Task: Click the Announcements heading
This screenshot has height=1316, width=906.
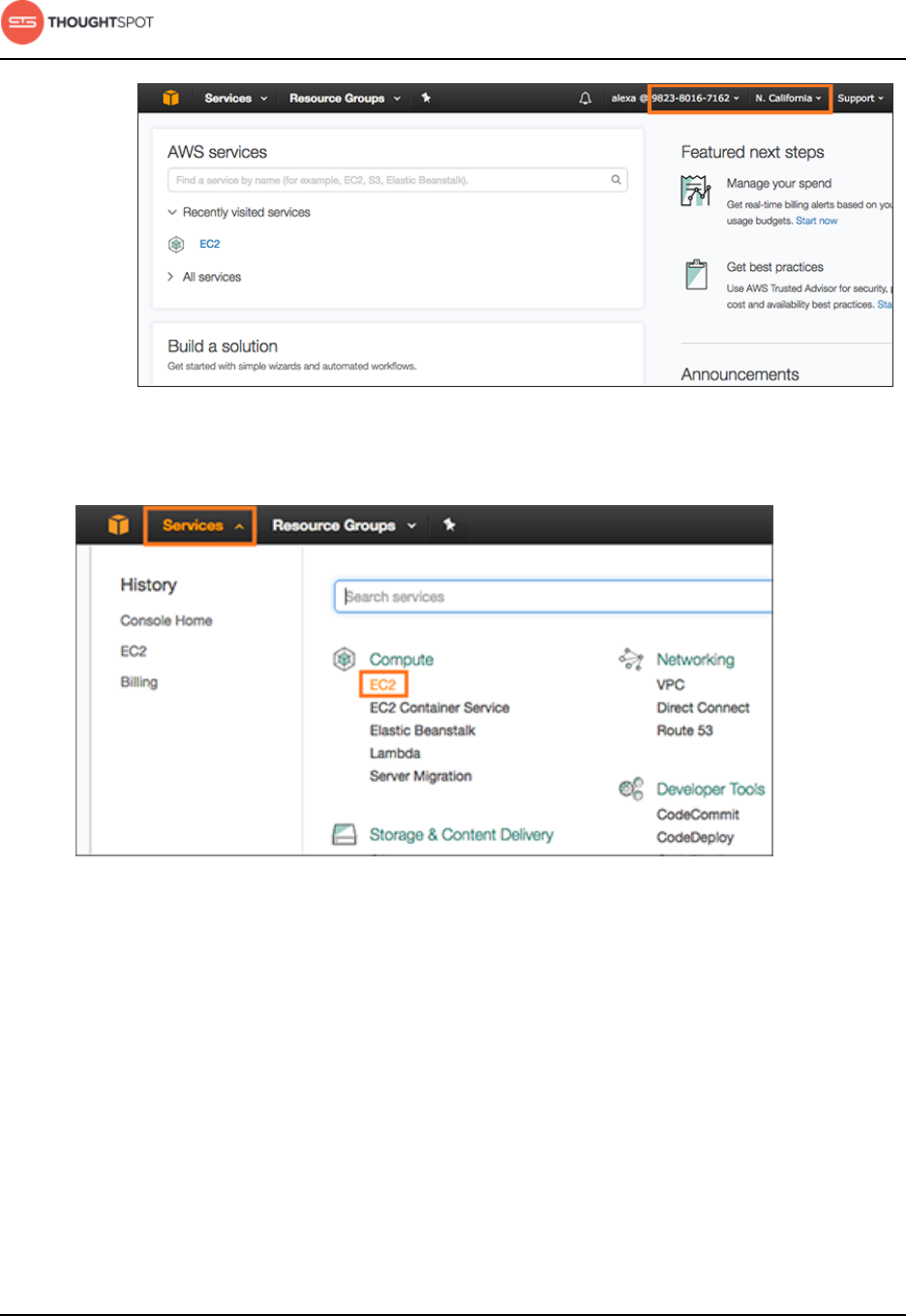Action: [x=740, y=374]
